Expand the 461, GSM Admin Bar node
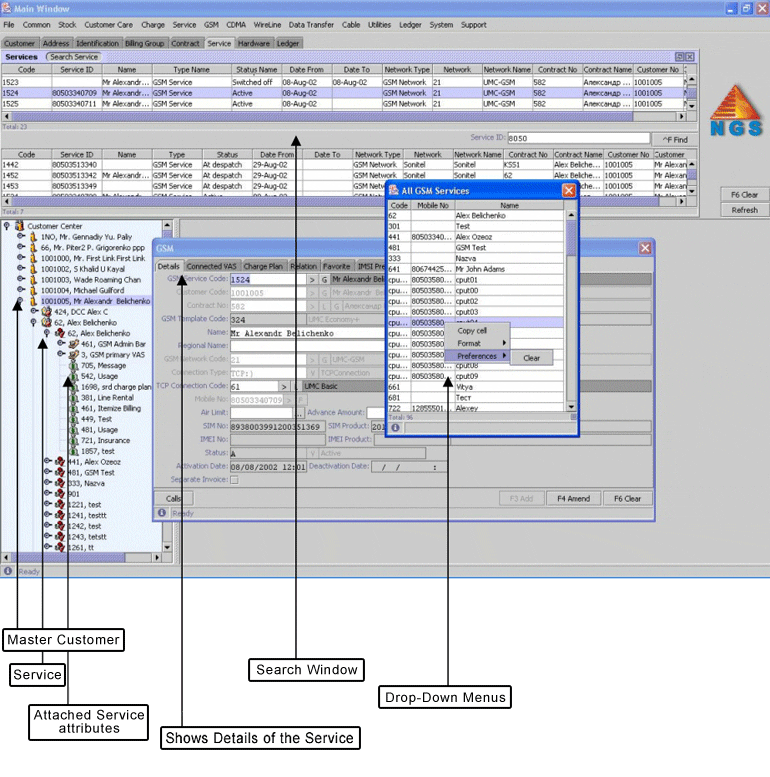The image size is (770, 777). pyautogui.click(x=61, y=343)
